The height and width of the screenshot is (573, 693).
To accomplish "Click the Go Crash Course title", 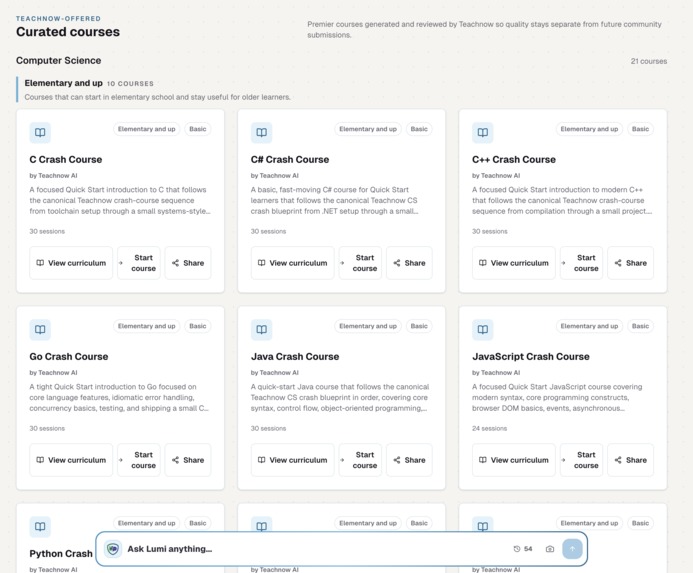I will (69, 357).
